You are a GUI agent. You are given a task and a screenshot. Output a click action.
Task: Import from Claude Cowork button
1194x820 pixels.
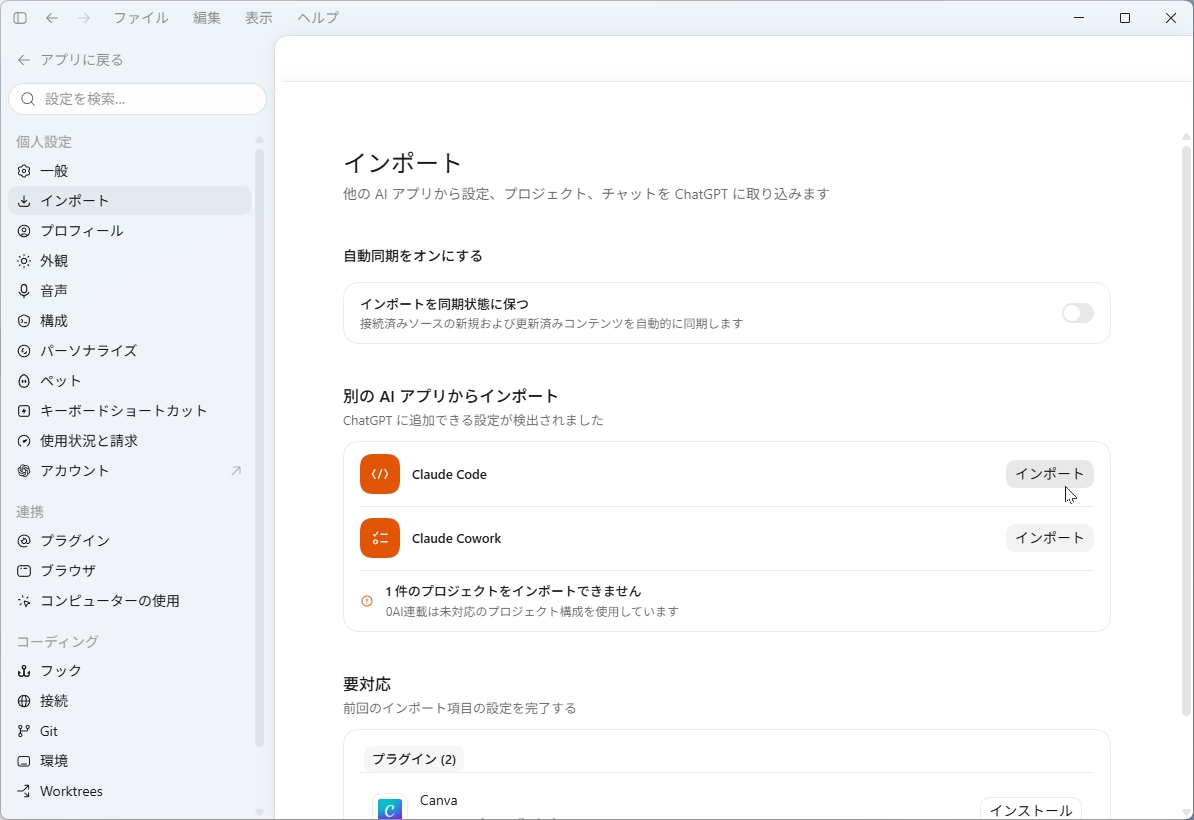tap(1049, 538)
